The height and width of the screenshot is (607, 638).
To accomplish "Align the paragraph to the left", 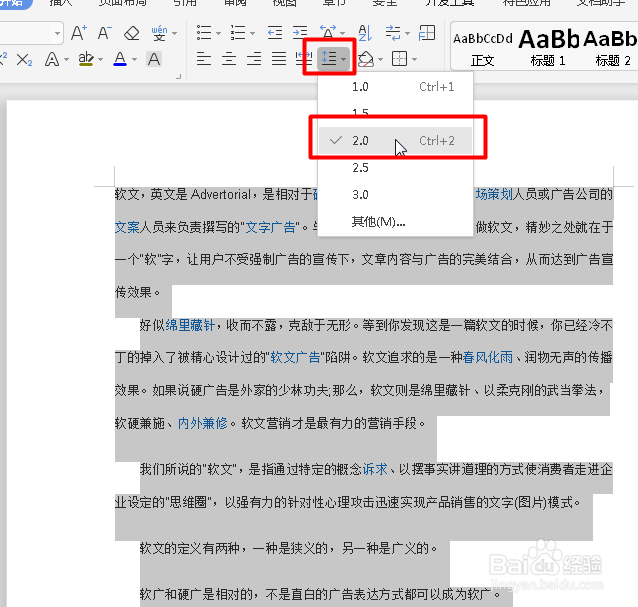I will 204,59.
